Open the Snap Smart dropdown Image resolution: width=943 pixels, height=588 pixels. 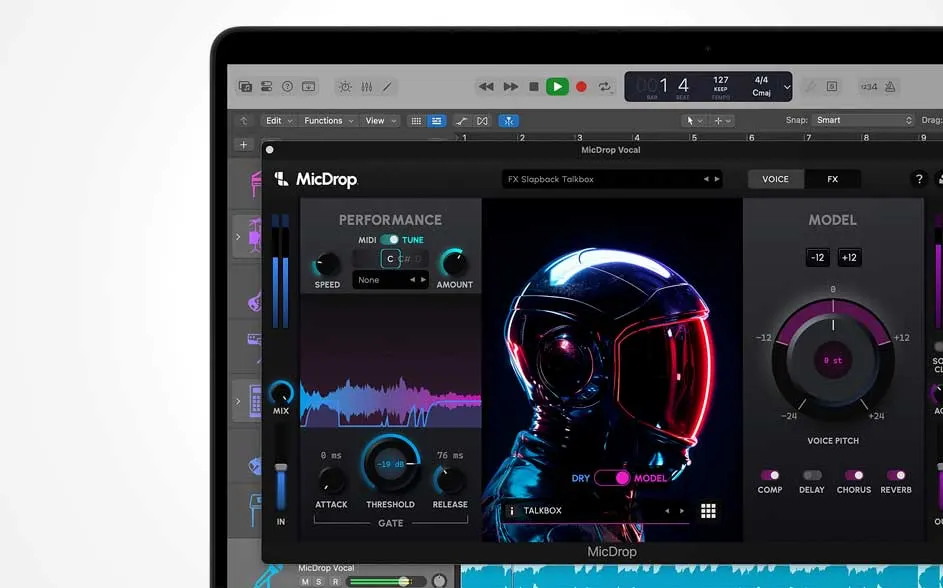click(x=862, y=119)
